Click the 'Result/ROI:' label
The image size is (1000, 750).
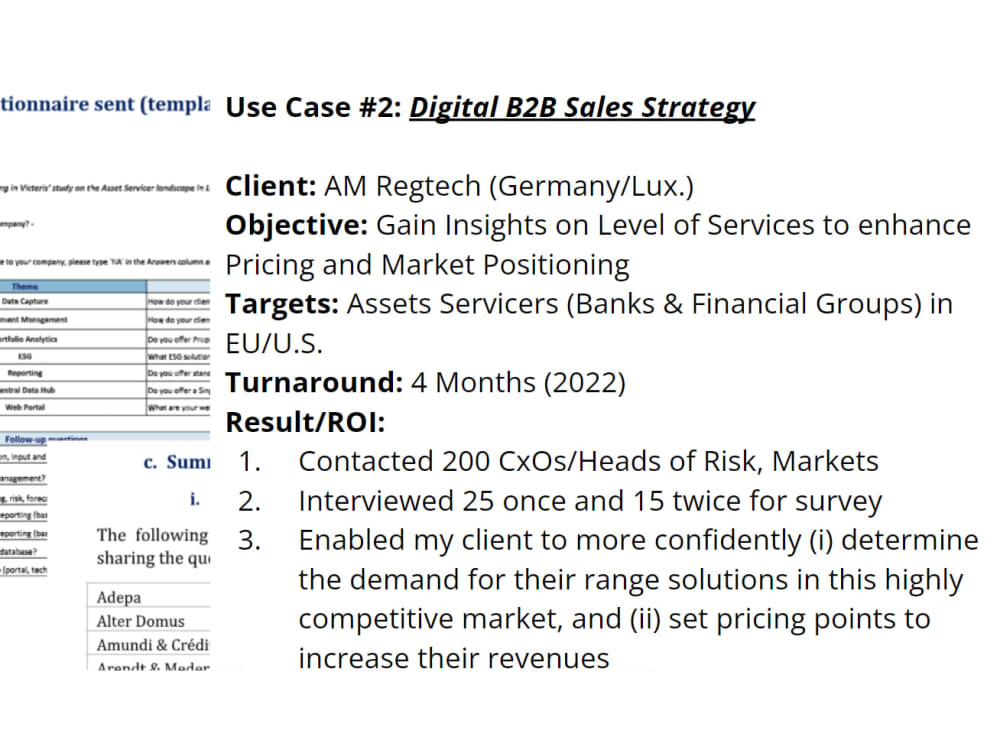305,422
